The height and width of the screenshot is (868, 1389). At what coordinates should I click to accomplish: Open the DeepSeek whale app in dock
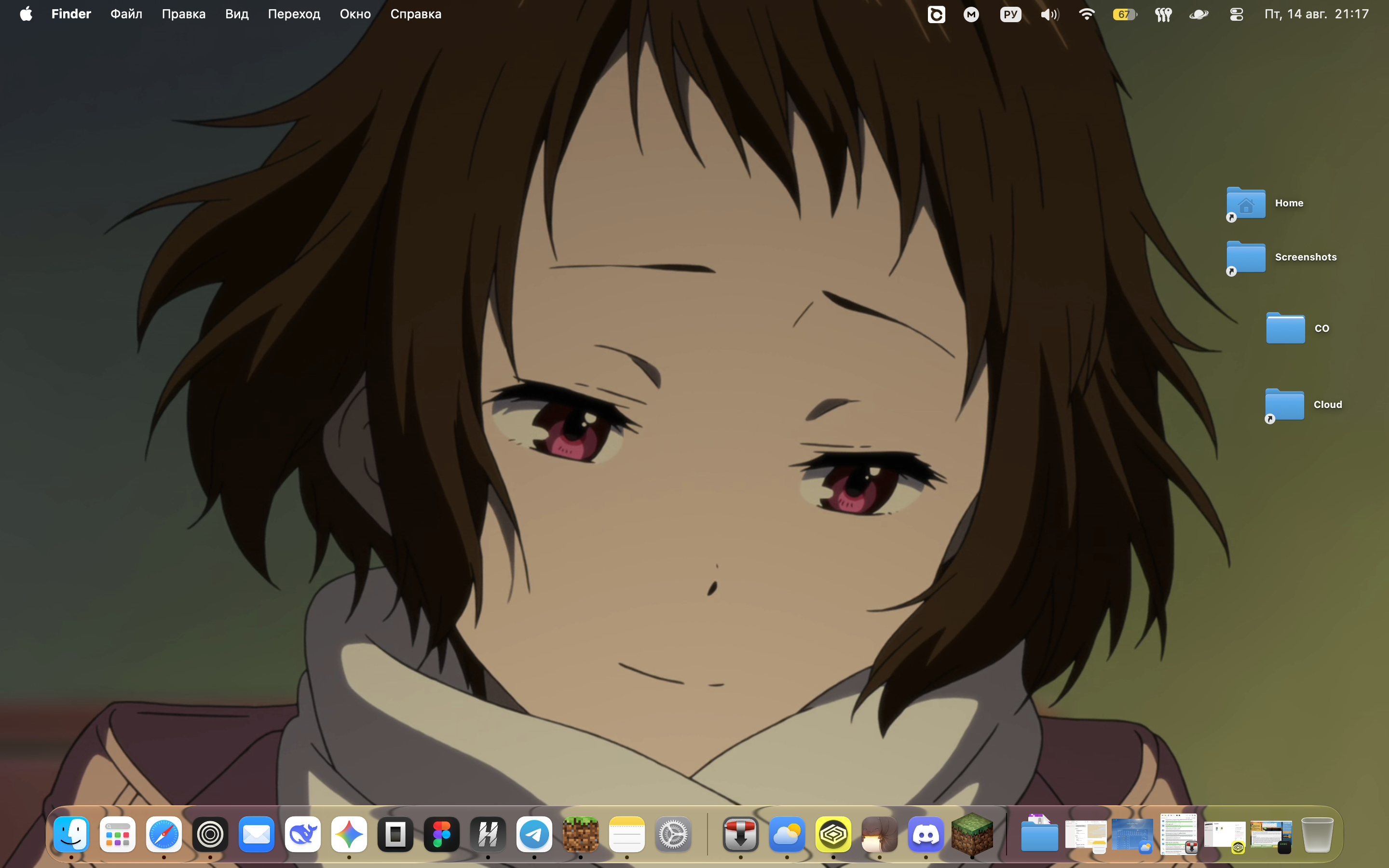(302, 834)
